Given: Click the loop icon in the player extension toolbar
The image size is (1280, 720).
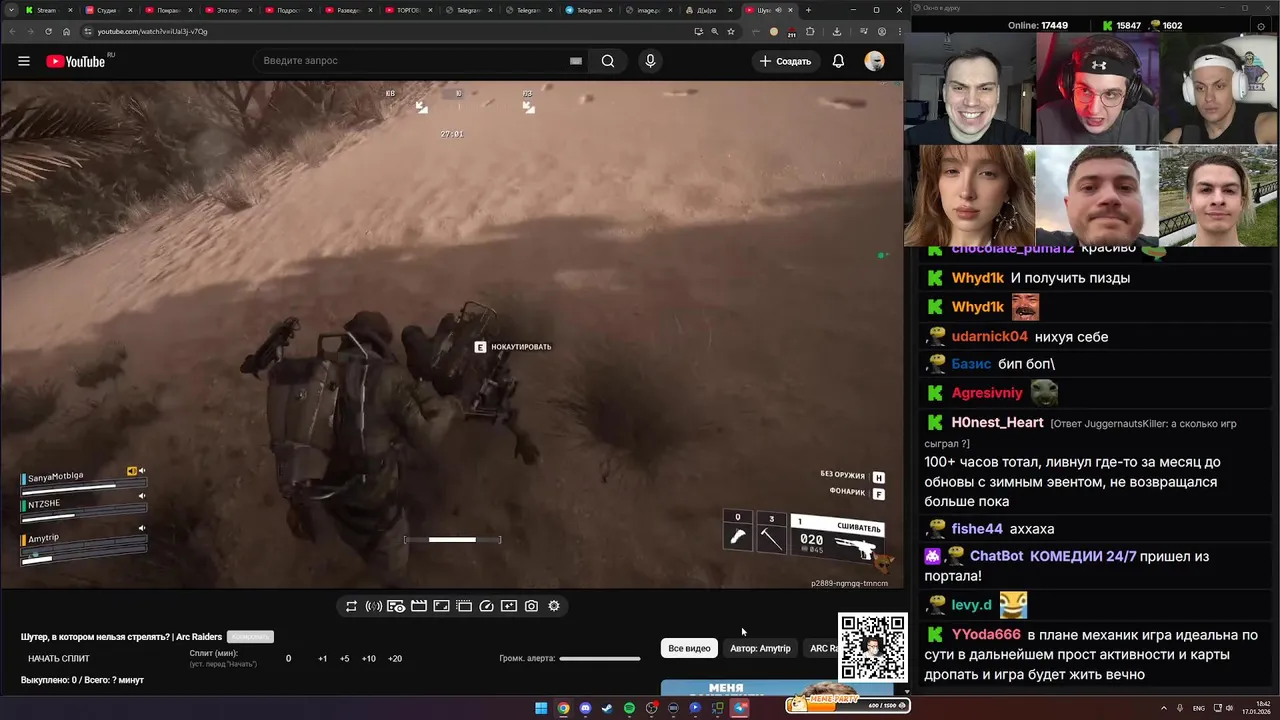Looking at the screenshot, I should coord(351,606).
